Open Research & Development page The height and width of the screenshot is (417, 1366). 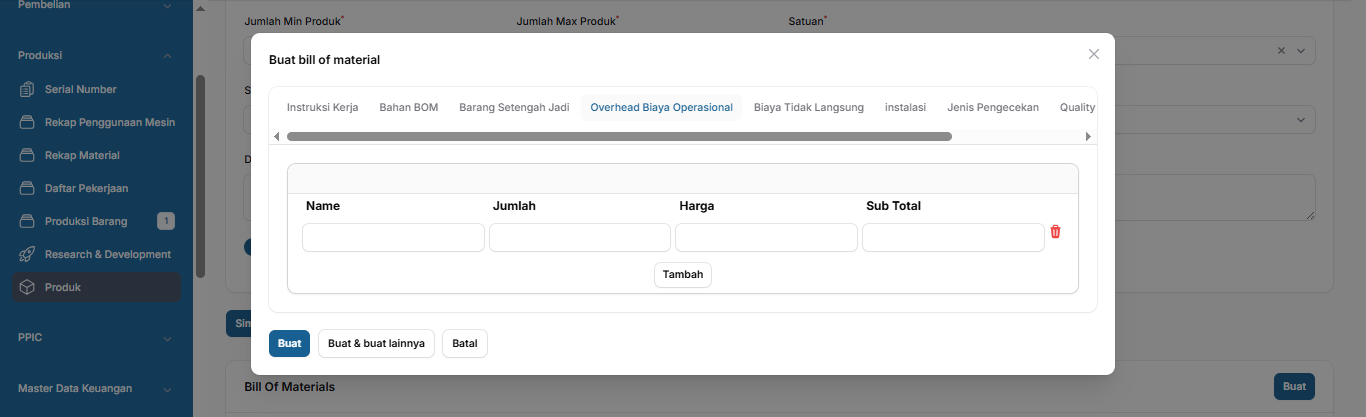coord(108,254)
